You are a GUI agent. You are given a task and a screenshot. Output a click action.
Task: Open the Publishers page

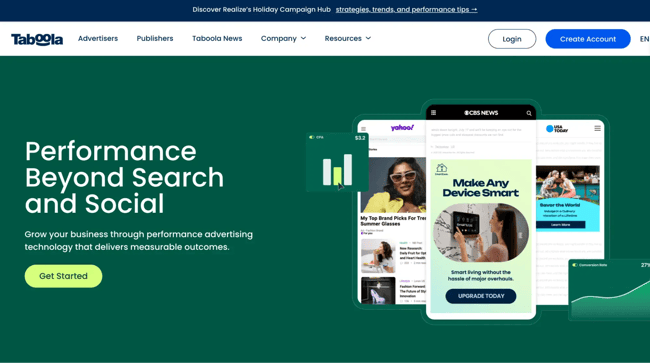click(155, 39)
